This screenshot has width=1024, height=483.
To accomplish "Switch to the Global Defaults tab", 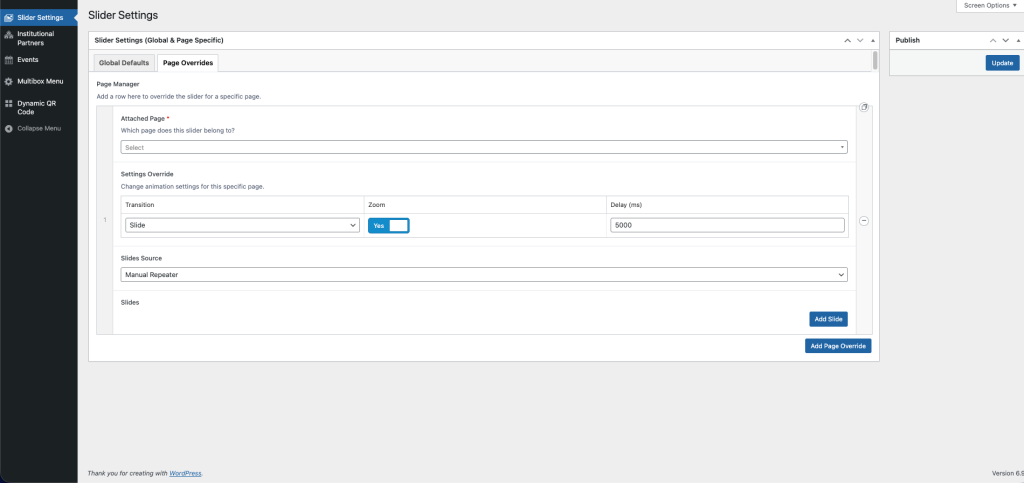I will [124, 63].
